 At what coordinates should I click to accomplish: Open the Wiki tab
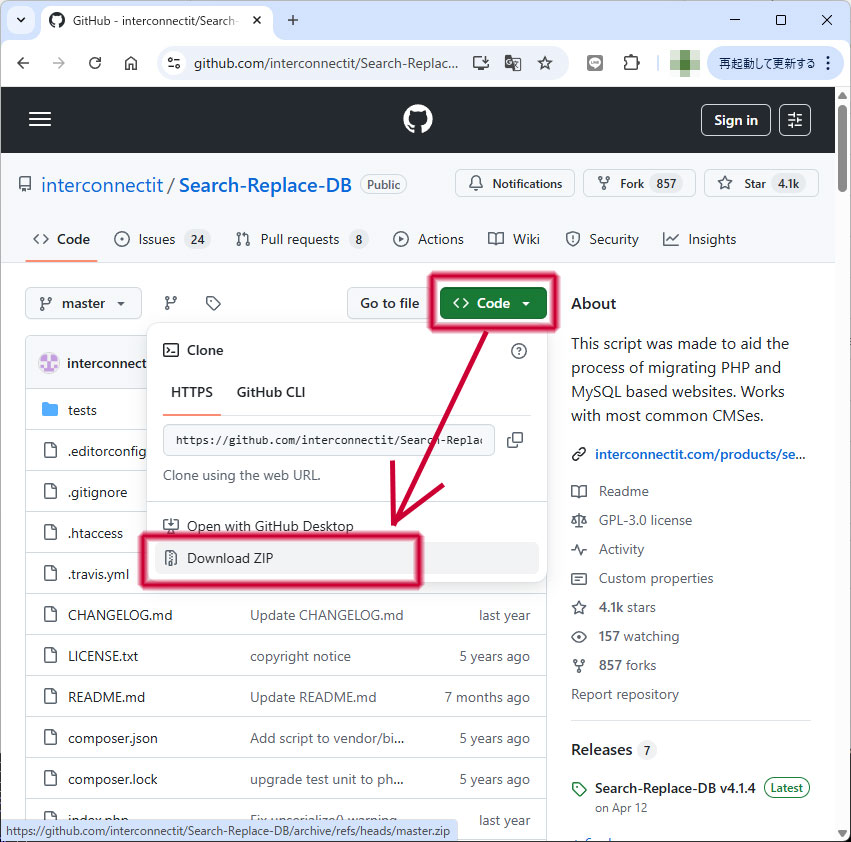513,239
